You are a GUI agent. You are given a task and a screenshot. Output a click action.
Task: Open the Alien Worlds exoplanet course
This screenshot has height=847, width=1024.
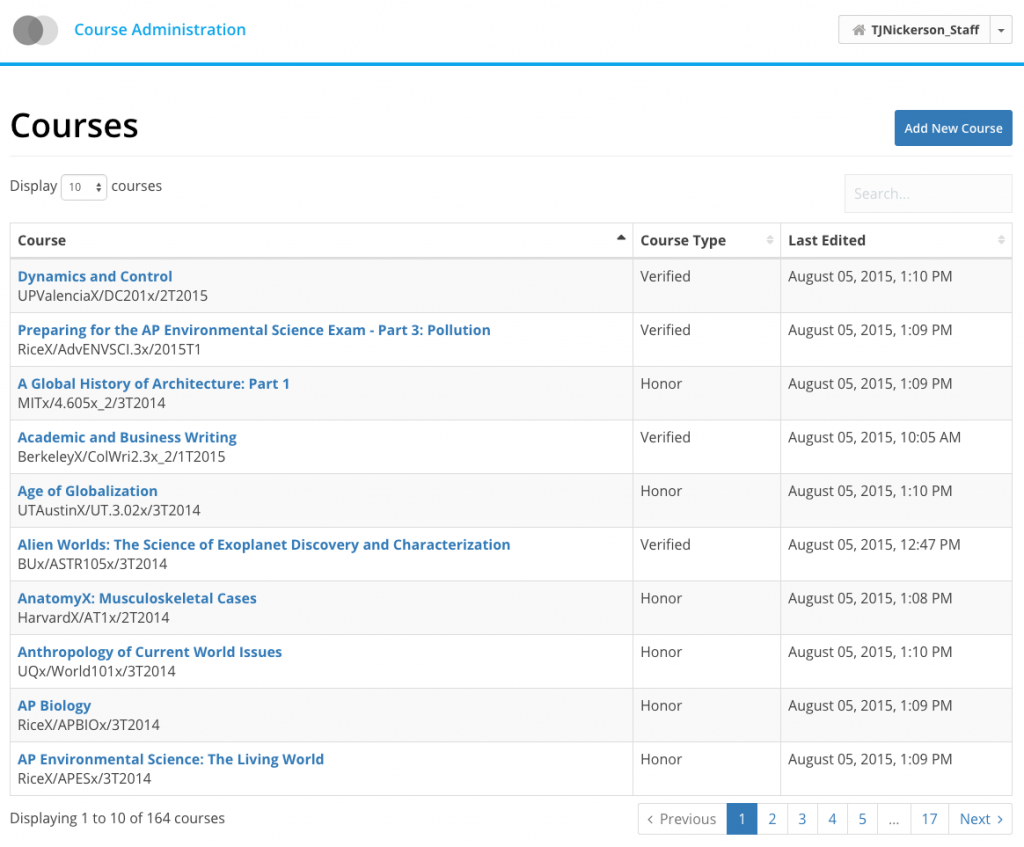264,545
